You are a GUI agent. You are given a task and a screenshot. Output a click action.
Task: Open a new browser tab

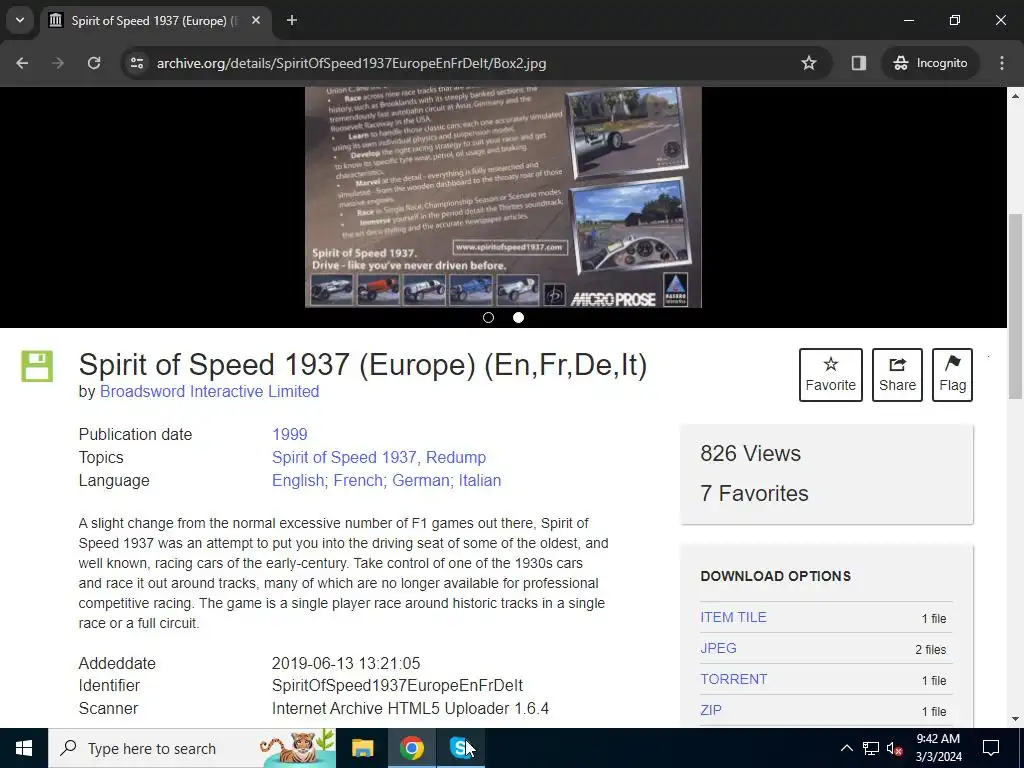click(292, 21)
